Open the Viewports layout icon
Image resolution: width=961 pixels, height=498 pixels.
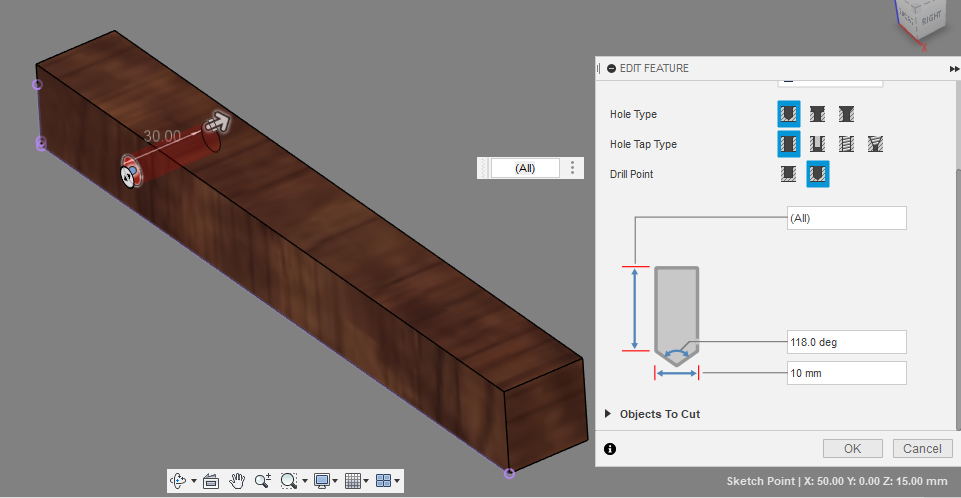pyautogui.click(x=383, y=481)
